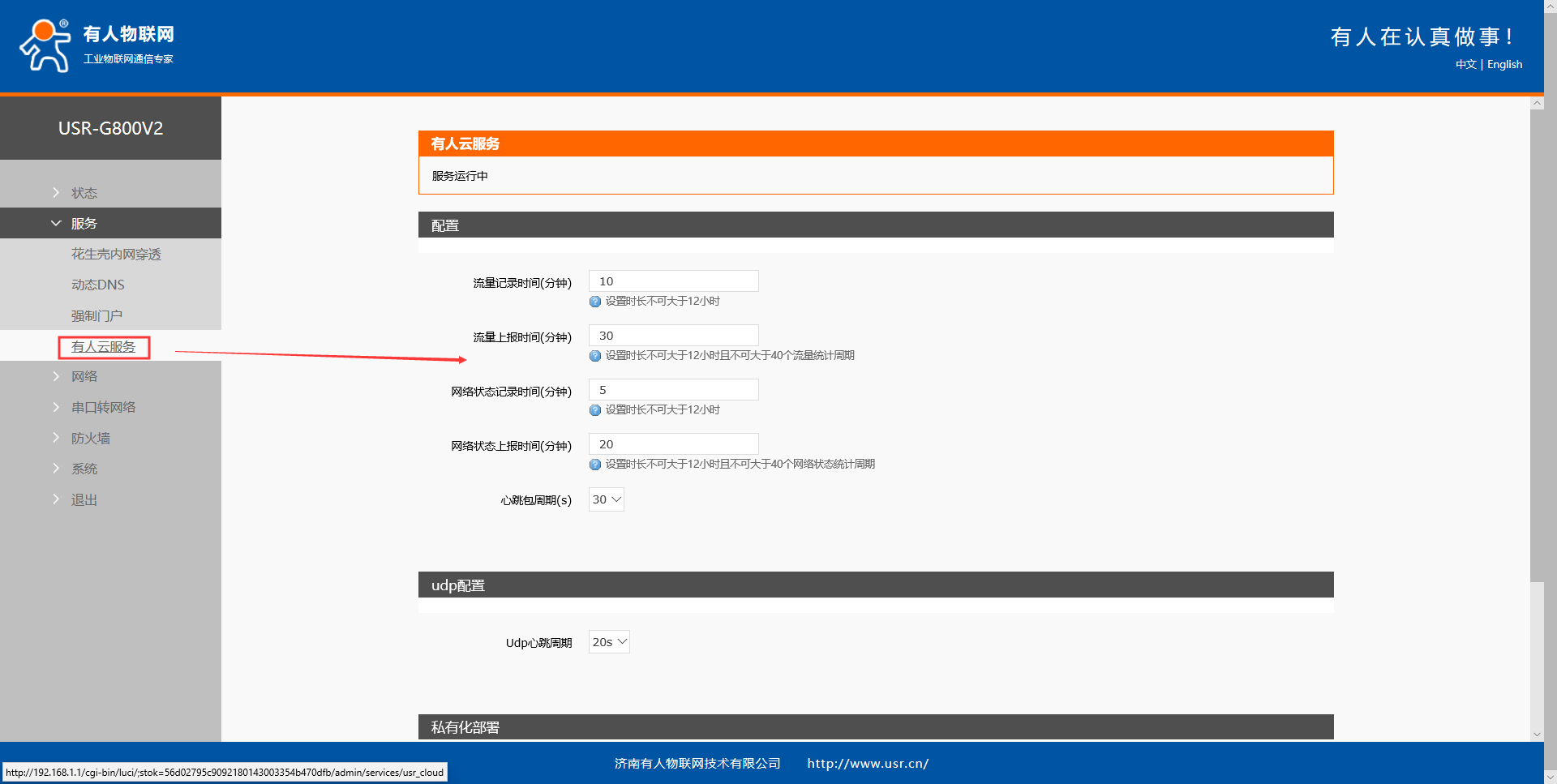The image size is (1557, 784).
Task: Expand the 串口转网络 sidebar section
Action: pos(103,407)
